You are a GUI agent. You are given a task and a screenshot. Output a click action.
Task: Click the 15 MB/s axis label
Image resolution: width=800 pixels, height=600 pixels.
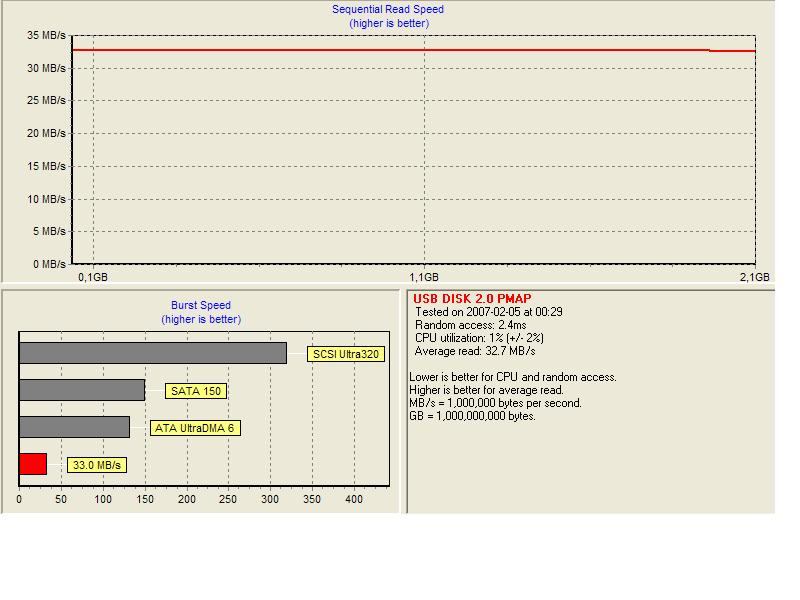(x=46, y=166)
